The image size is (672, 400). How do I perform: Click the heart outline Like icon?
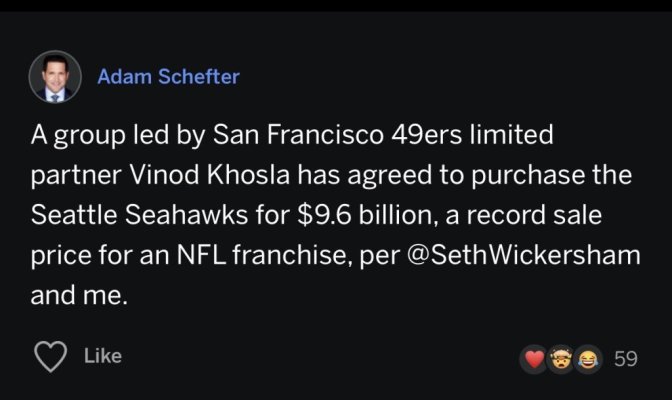51,356
